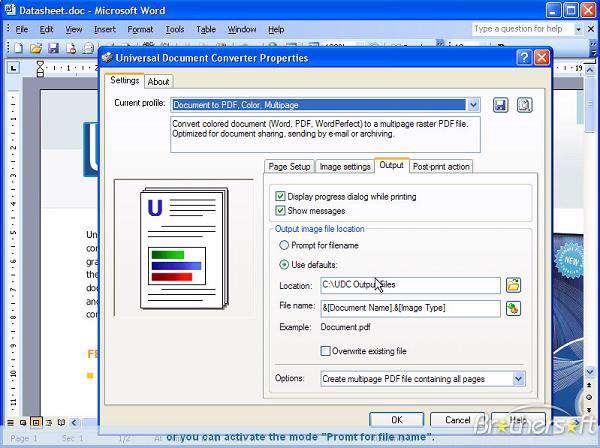Click the Type a question for help box

point(522,29)
